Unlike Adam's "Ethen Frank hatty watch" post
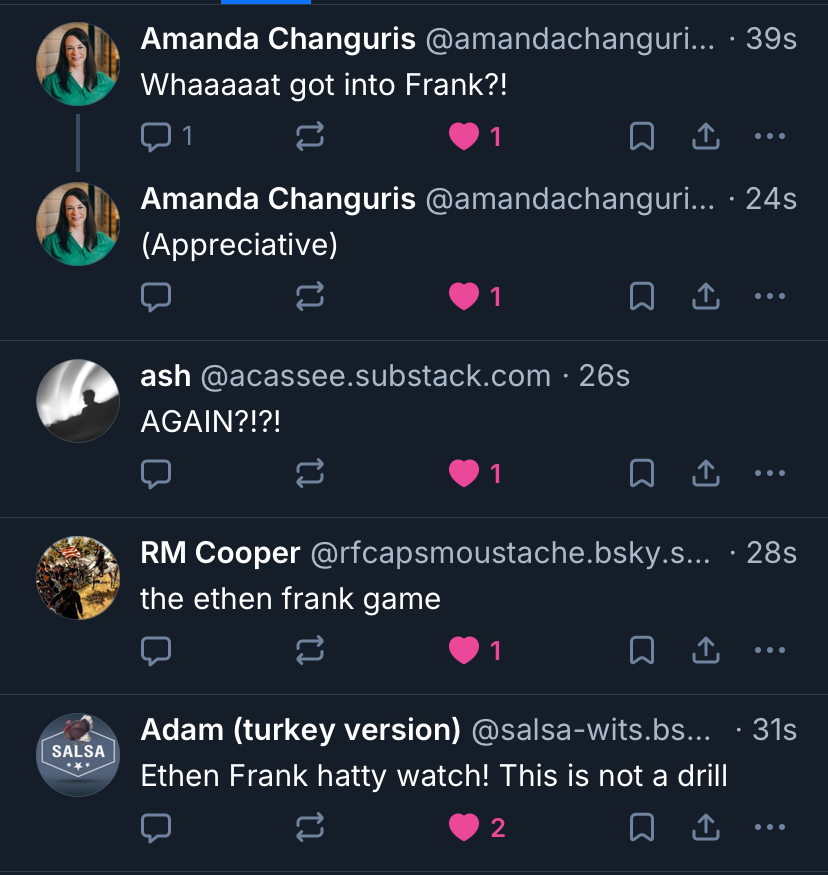Image resolution: width=828 pixels, height=875 pixels. click(464, 827)
